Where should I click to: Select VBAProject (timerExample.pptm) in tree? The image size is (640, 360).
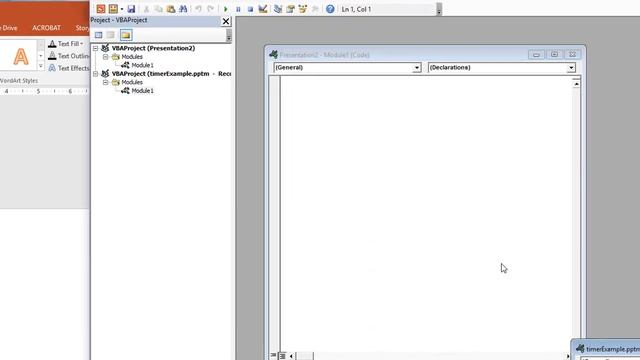click(x=171, y=74)
